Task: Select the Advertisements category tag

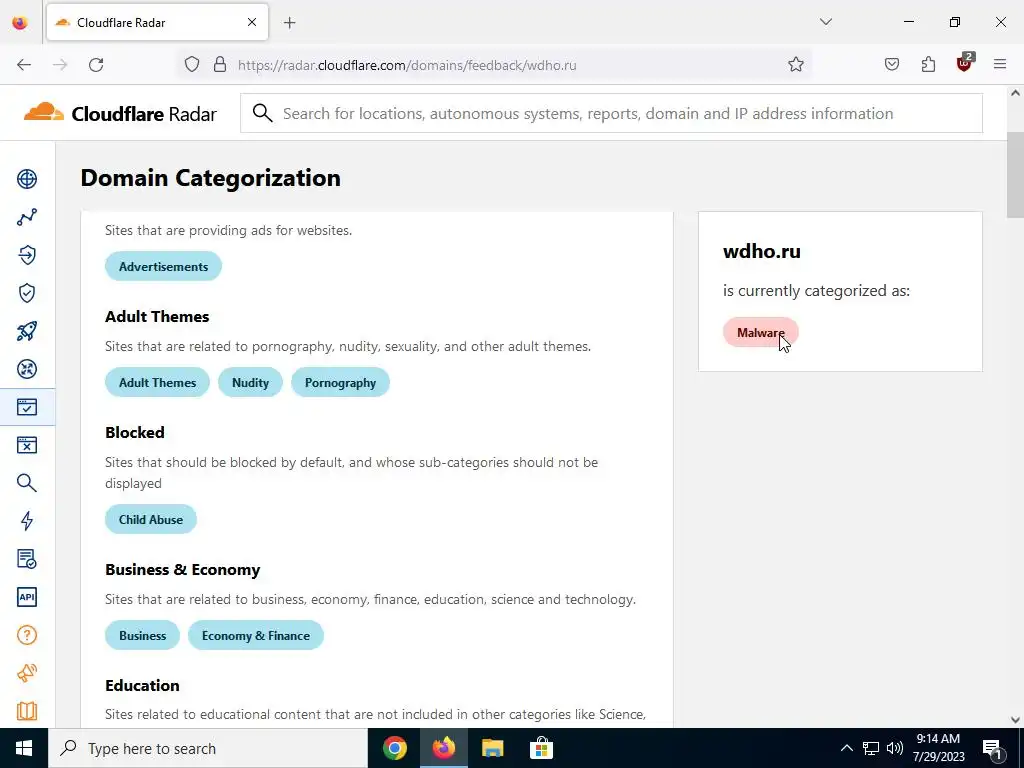Action: tap(163, 266)
